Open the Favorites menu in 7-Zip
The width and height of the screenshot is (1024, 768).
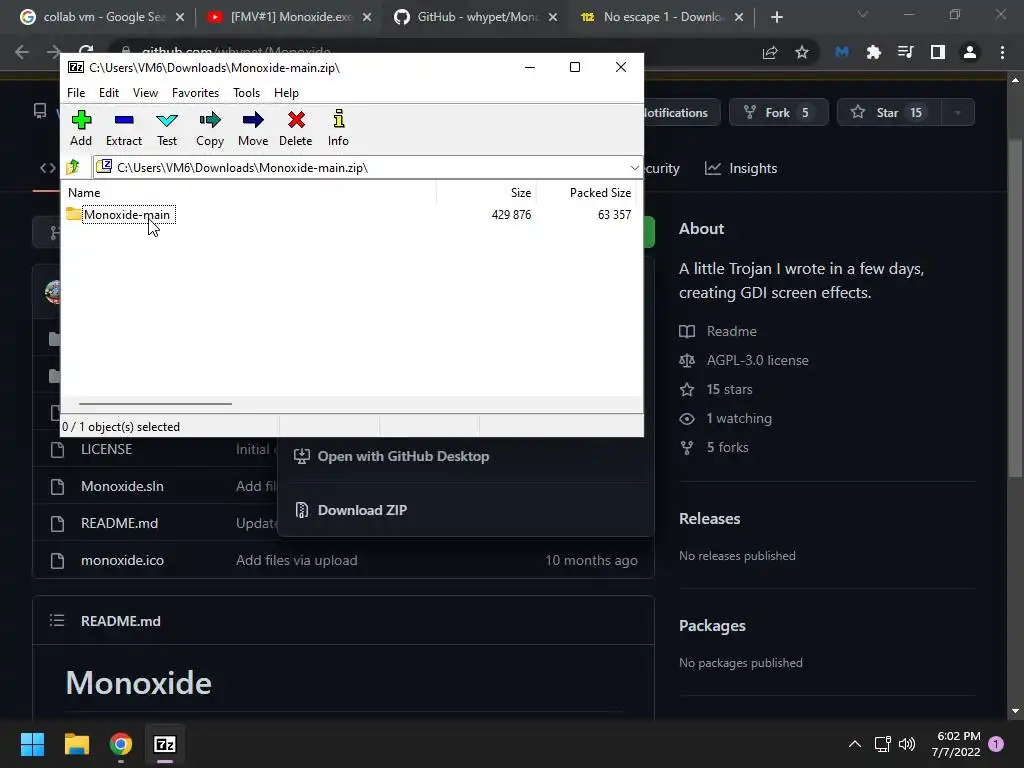point(195,93)
